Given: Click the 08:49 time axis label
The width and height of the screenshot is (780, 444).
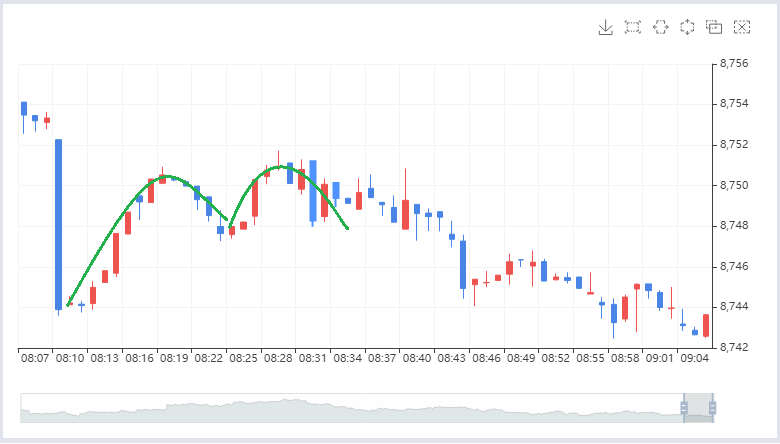Looking at the screenshot, I should pyautogui.click(x=521, y=358).
